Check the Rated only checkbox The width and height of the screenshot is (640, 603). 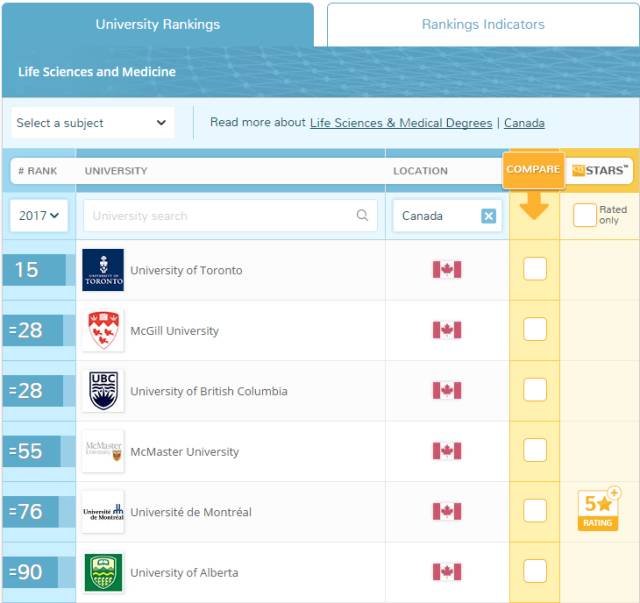584,215
